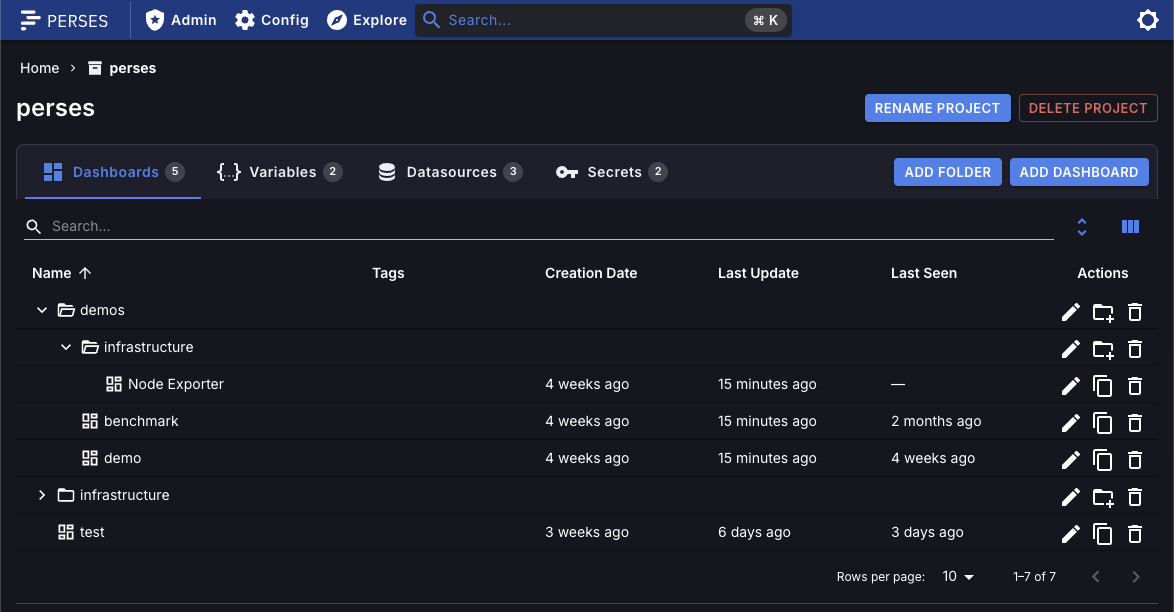The width and height of the screenshot is (1174, 612).
Task: Collapse the infrastructure folder under demos
Action: click(66, 347)
